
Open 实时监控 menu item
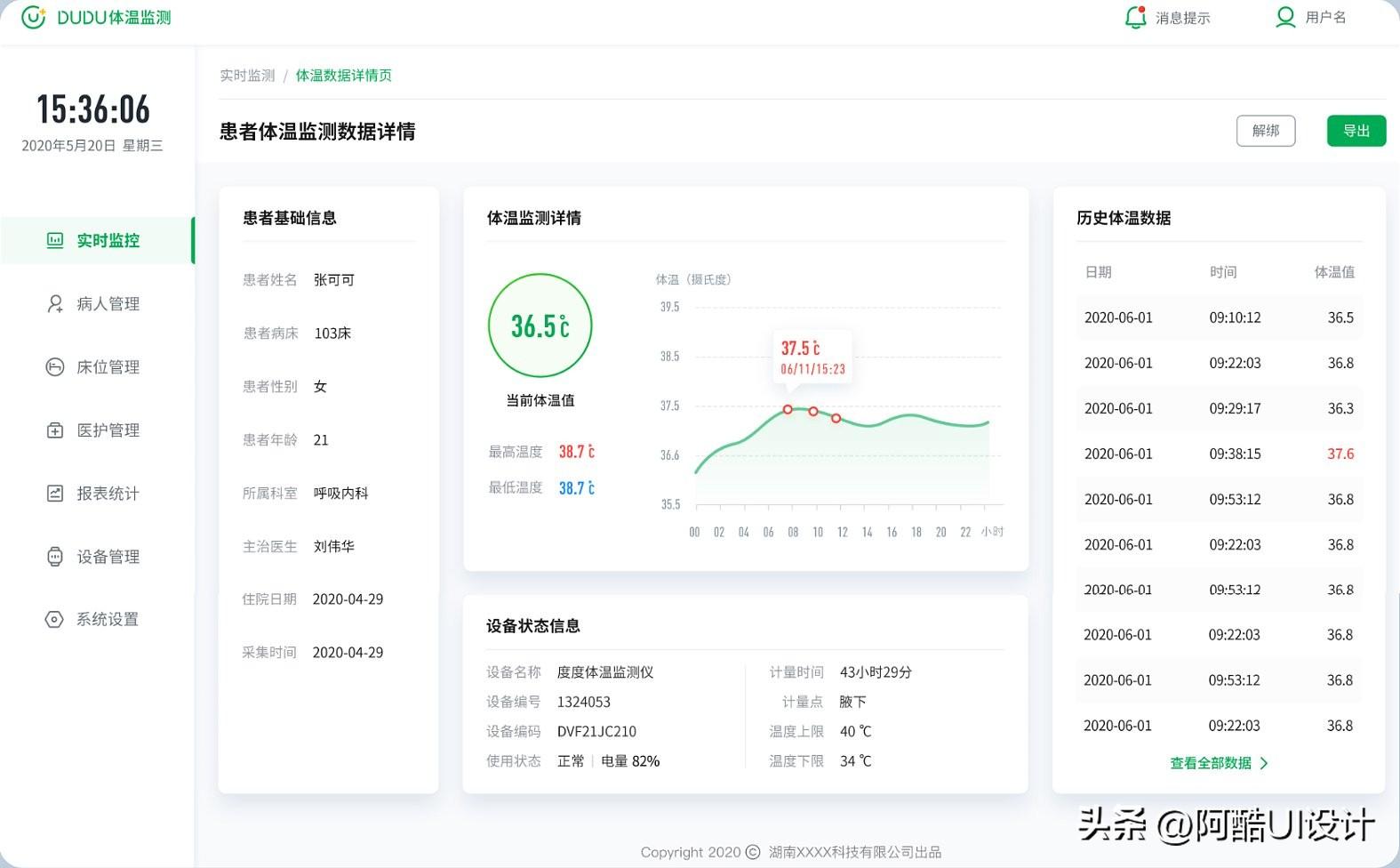coord(98,240)
